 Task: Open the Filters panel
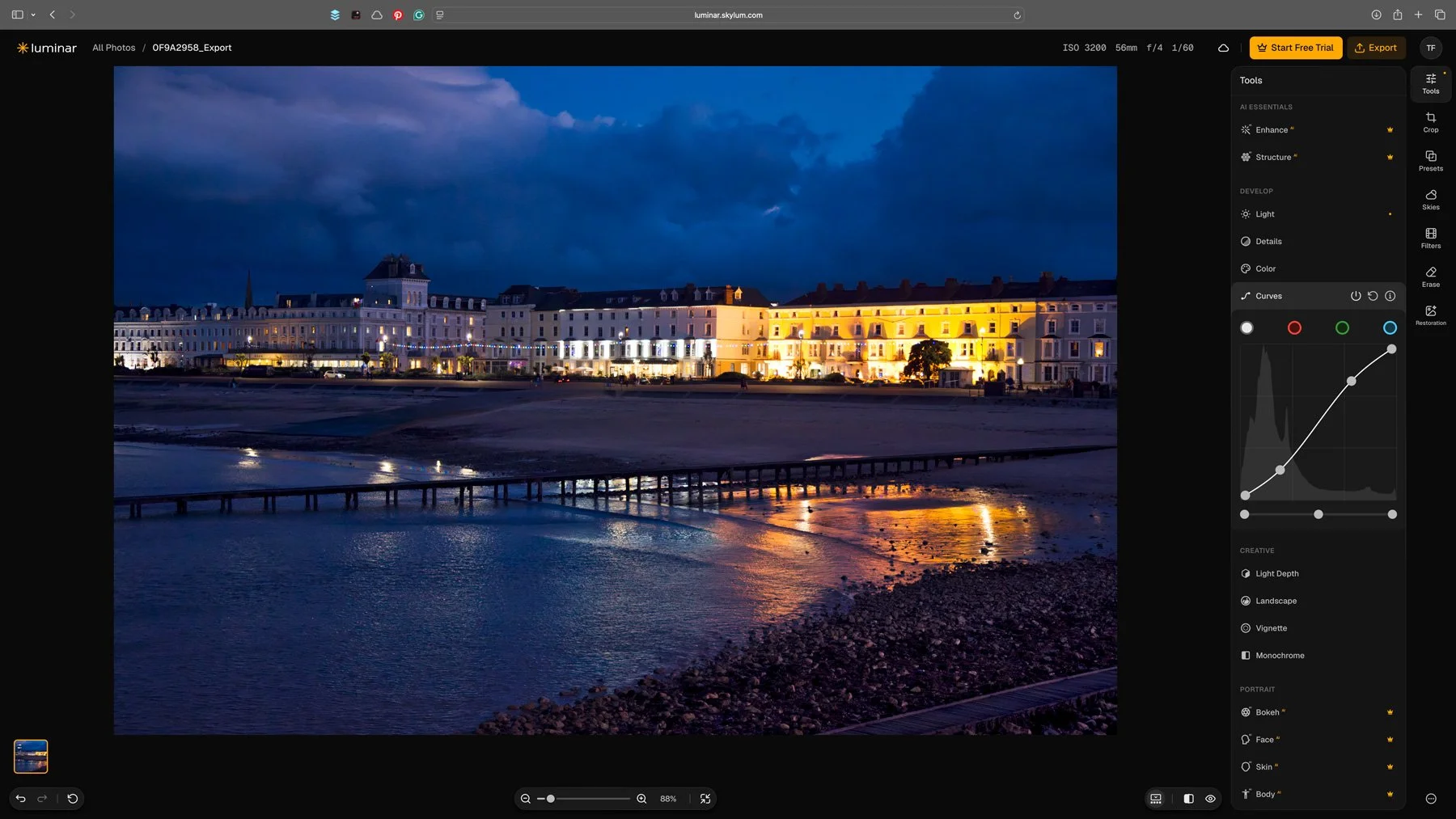1430,239
